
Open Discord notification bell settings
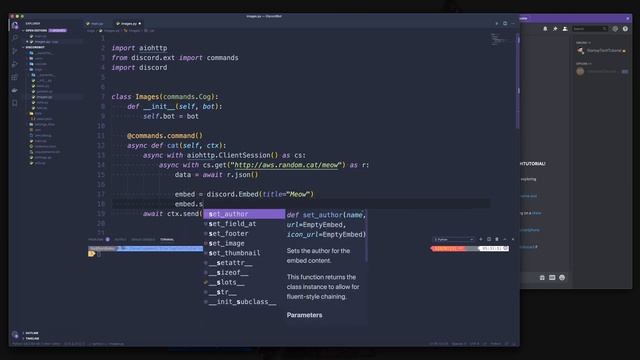click(545, 29)
